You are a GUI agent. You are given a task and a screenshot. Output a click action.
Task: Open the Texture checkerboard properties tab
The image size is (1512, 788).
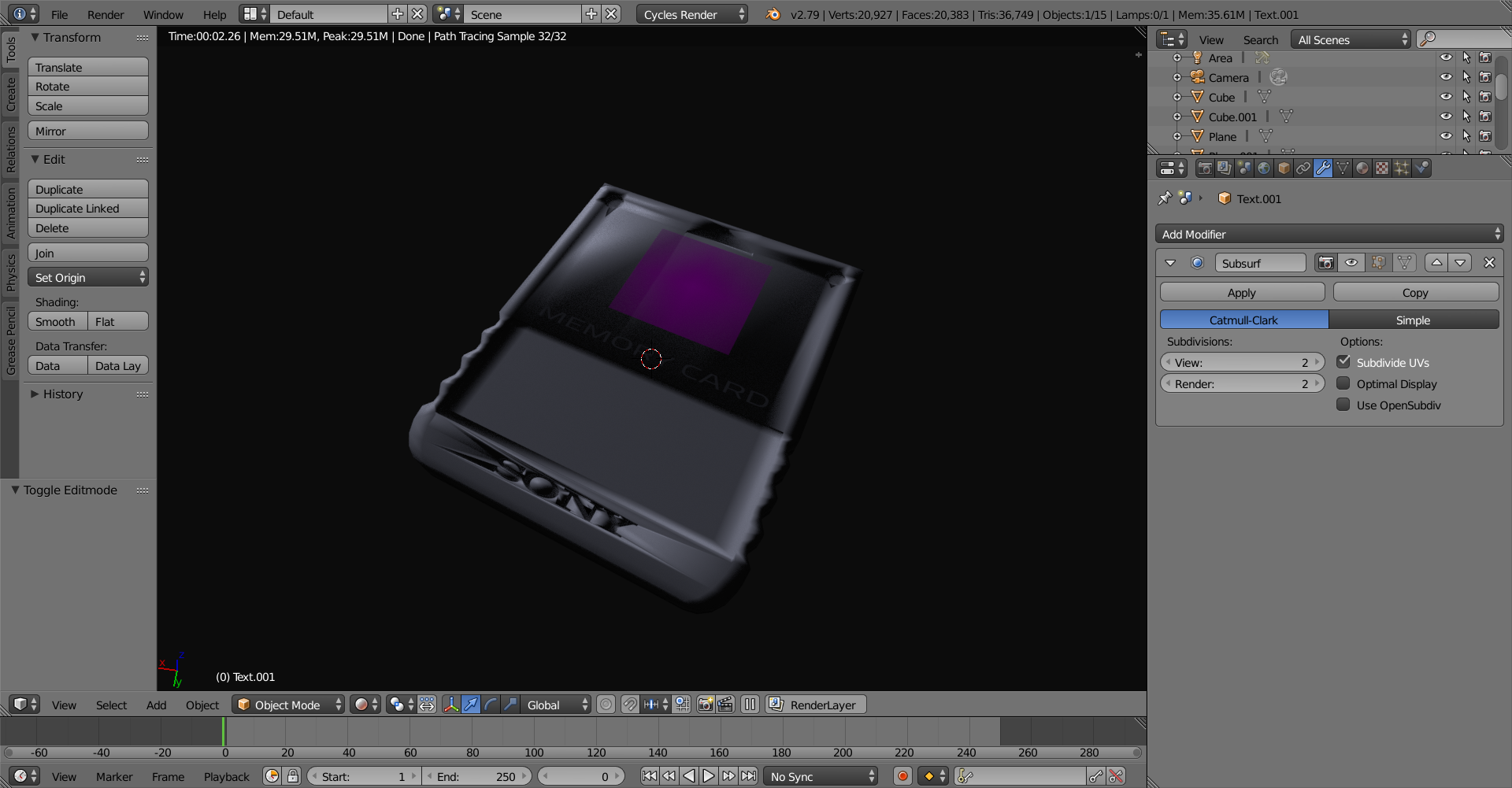click(1382, 168)
